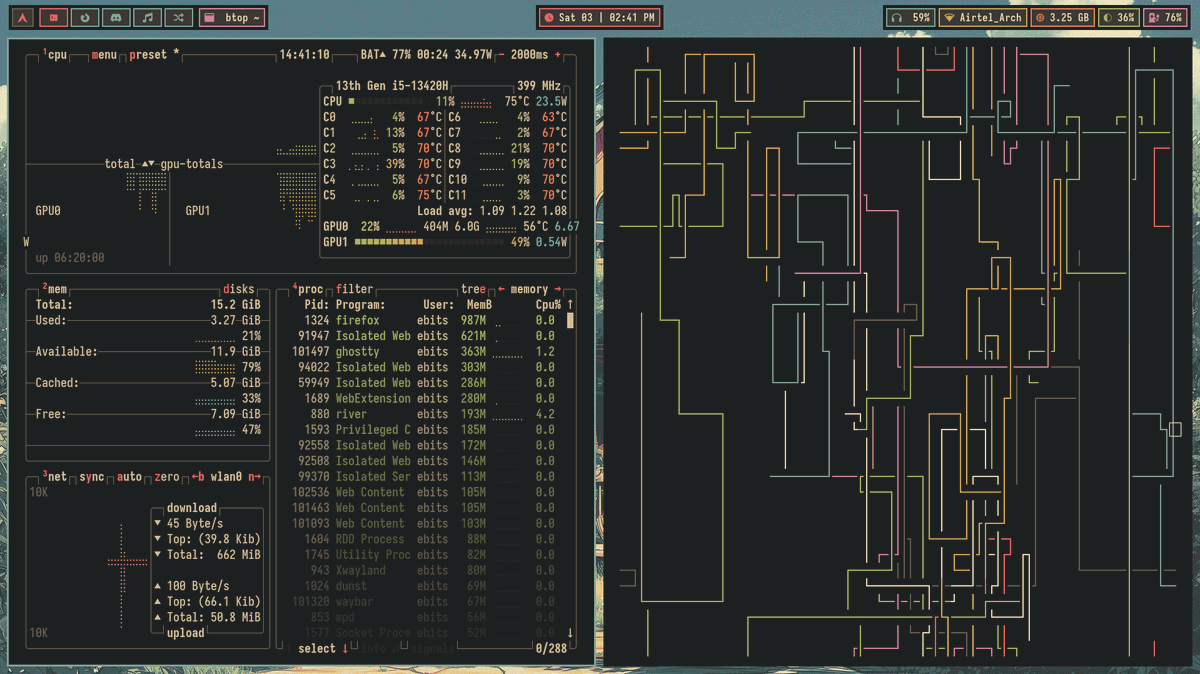Open the Arch logo launcher in the bar
The width and height of the screenshot is (1200, 674).
tap(22, 17)
